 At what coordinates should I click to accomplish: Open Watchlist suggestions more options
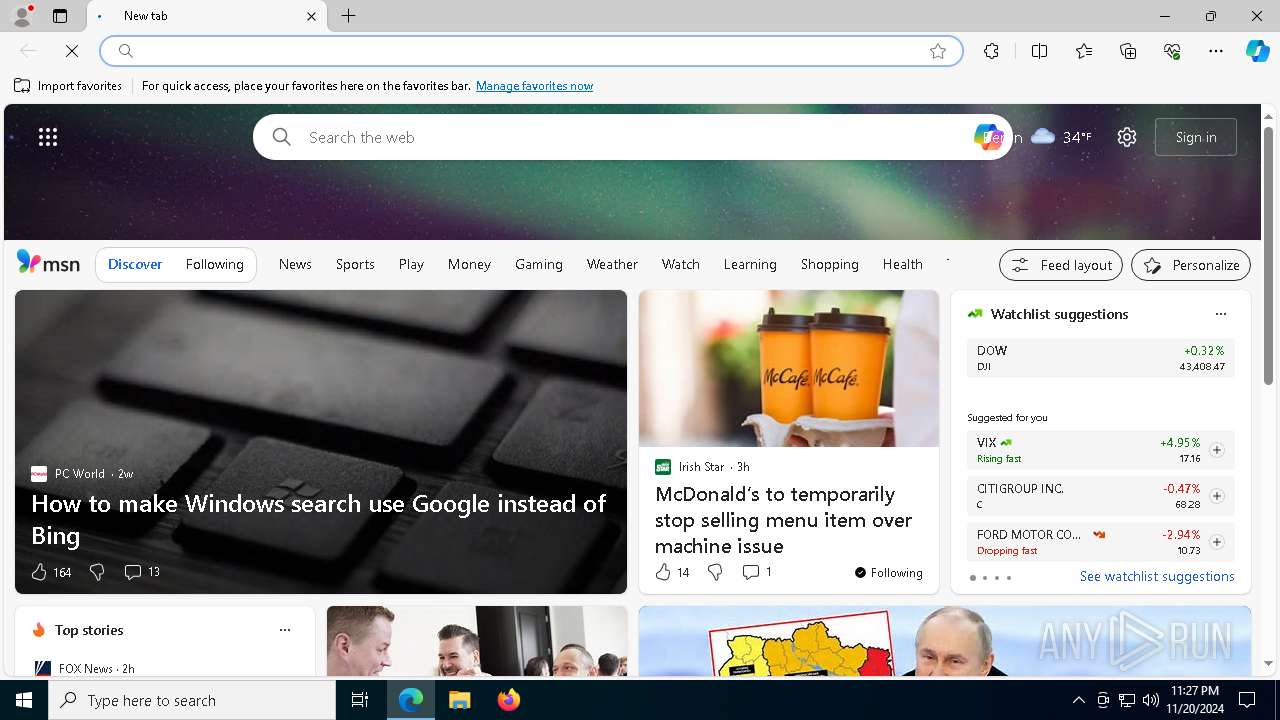[x=1220, y=314]
